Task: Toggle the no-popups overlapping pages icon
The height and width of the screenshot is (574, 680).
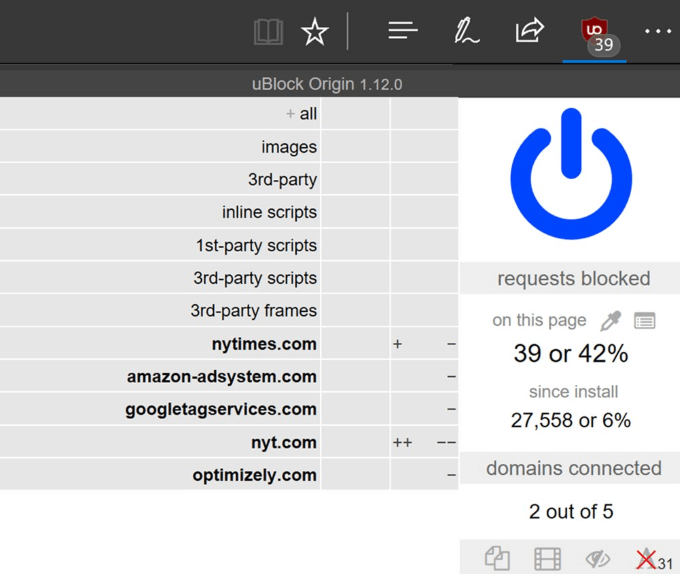Action: (x=497, y=558)
